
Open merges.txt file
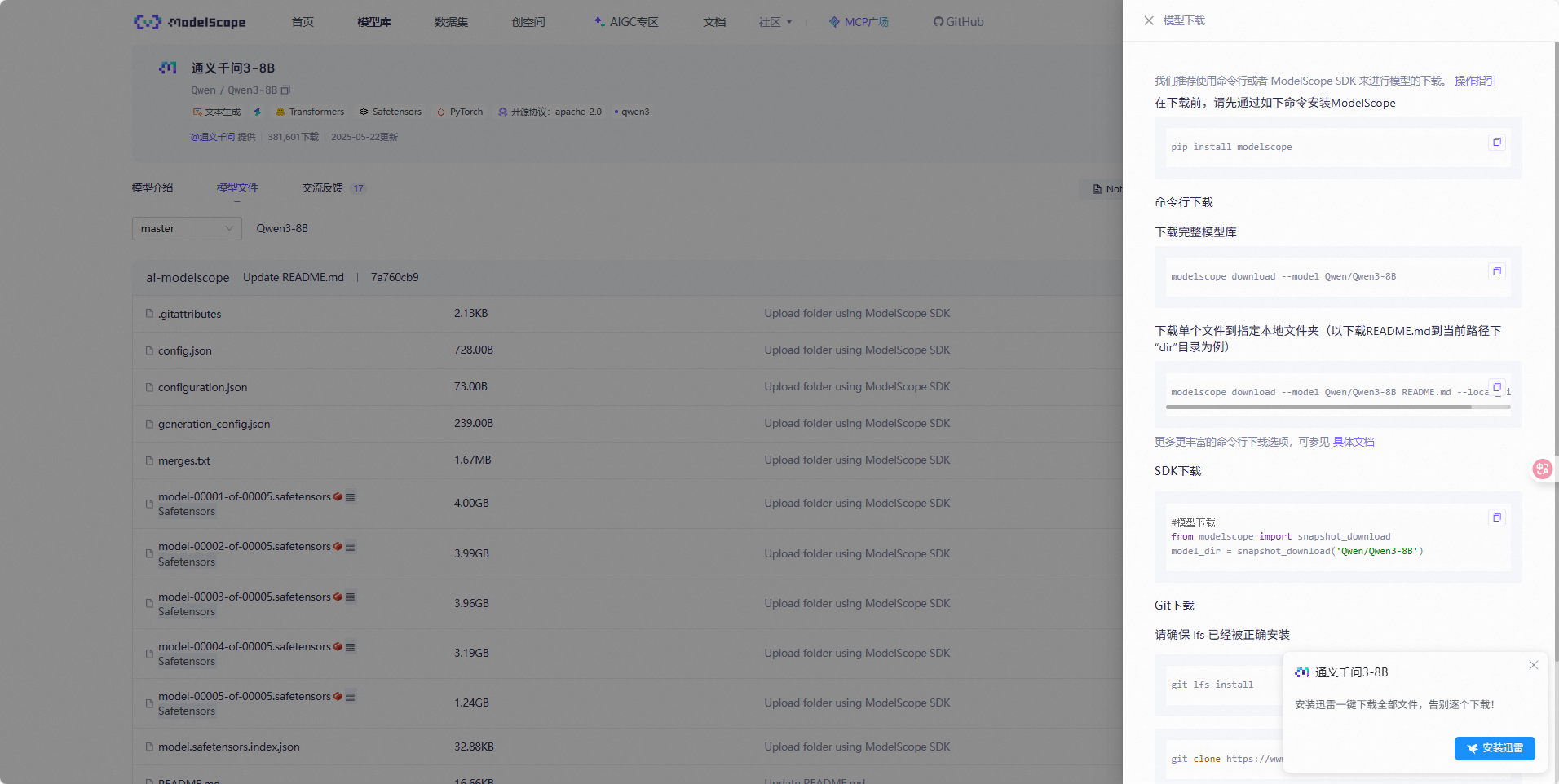[x=184, y=460]
